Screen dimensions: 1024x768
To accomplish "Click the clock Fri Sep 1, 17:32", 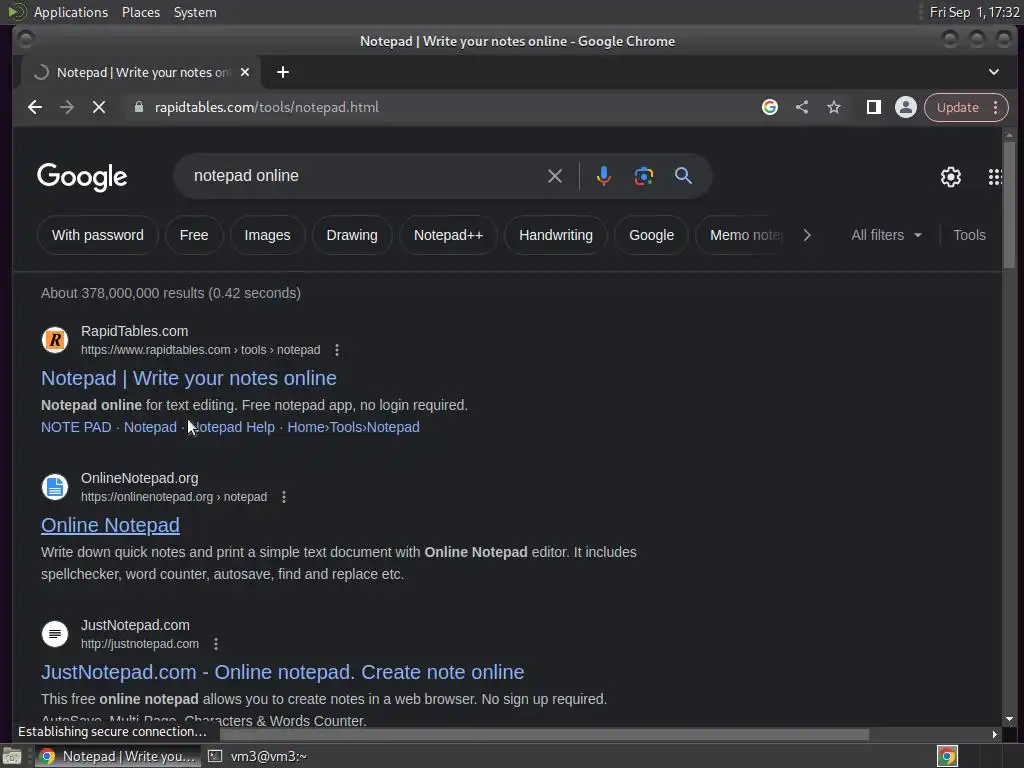I will click(x=974, y=12).
